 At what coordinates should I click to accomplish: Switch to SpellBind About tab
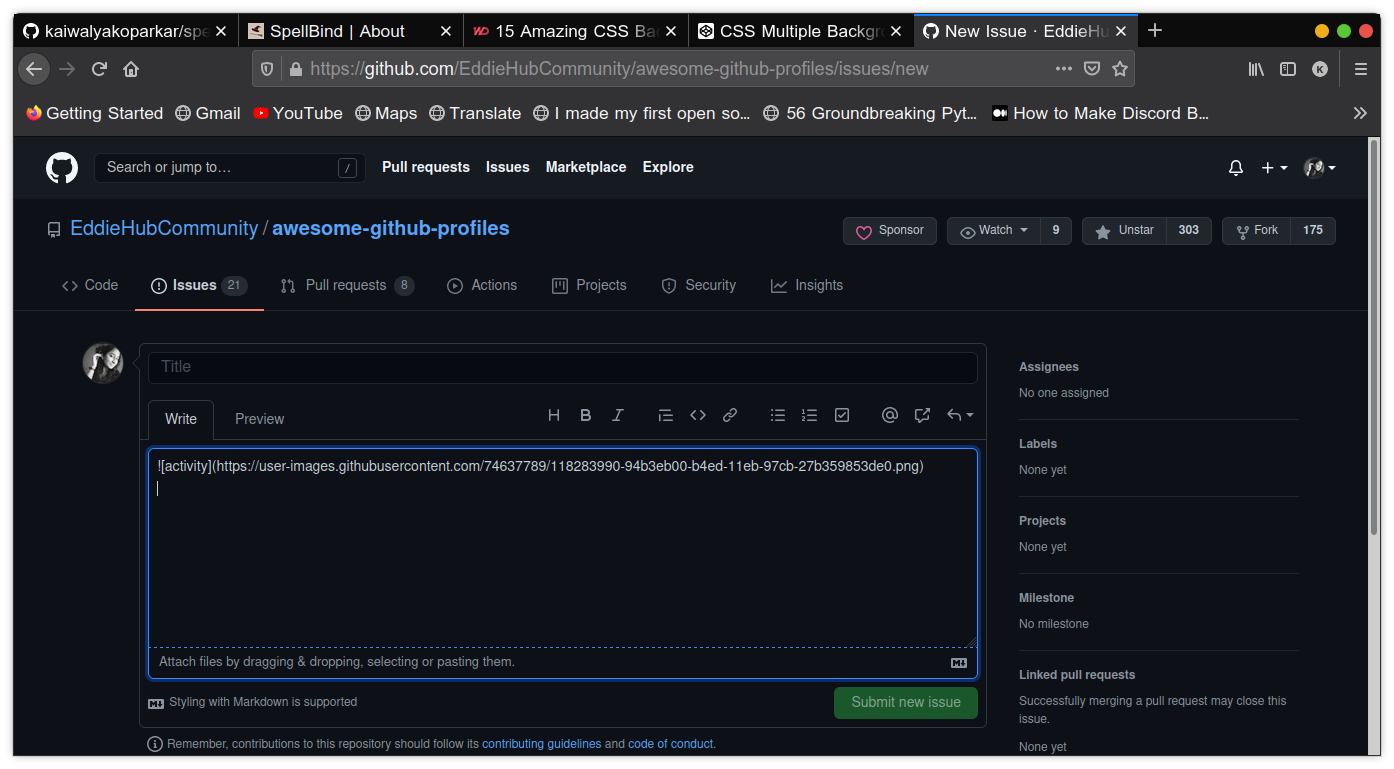tap(351, 31)
